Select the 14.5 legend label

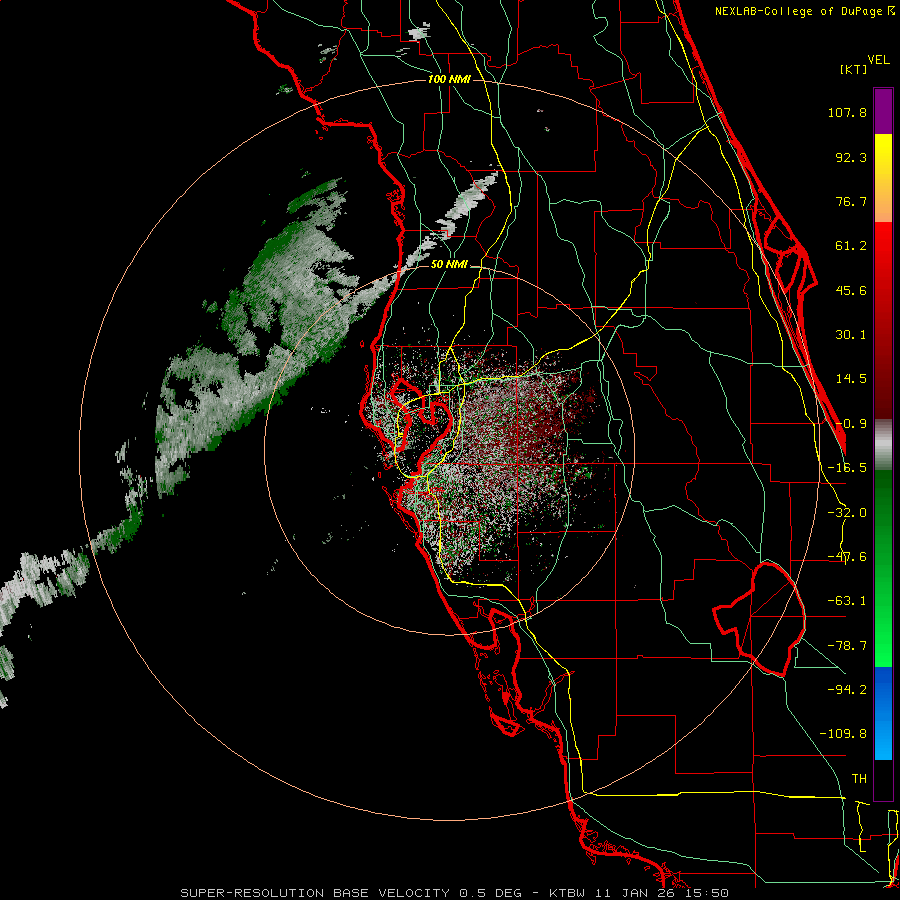coord(851,379)
